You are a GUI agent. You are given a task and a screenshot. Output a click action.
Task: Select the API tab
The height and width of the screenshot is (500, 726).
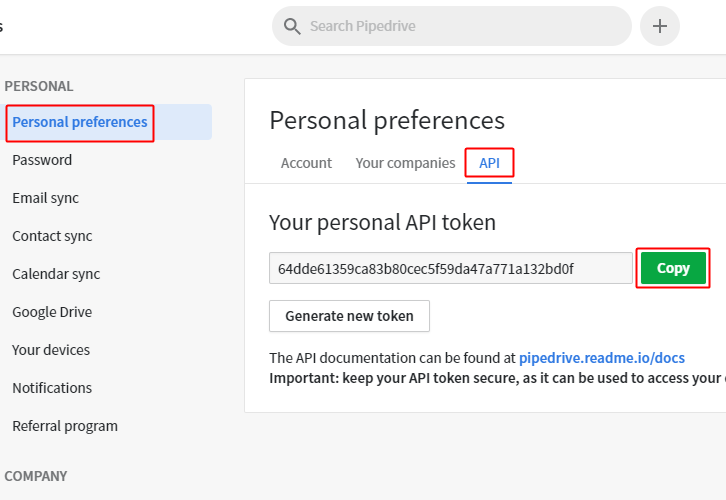[489, 163]
